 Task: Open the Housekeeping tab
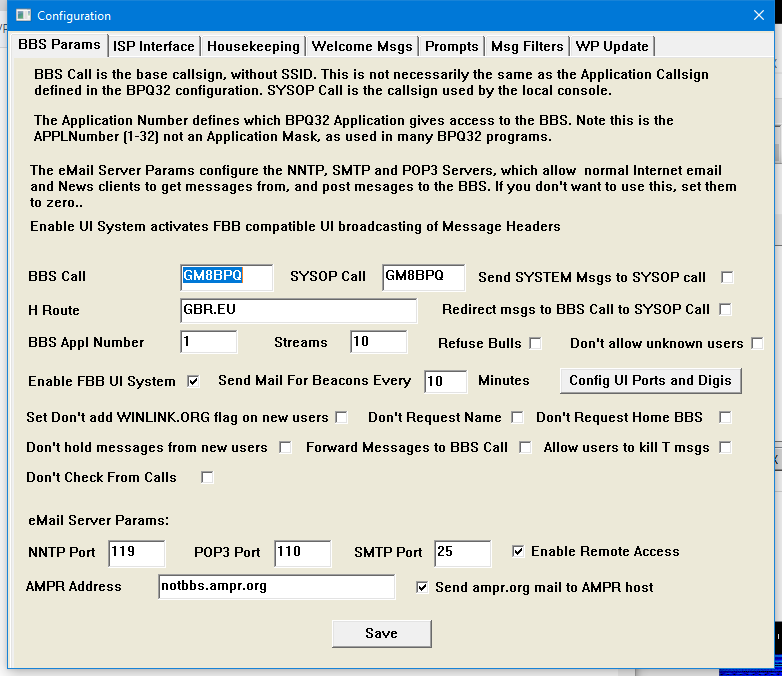pyautogui.click(x=253, y=46)
